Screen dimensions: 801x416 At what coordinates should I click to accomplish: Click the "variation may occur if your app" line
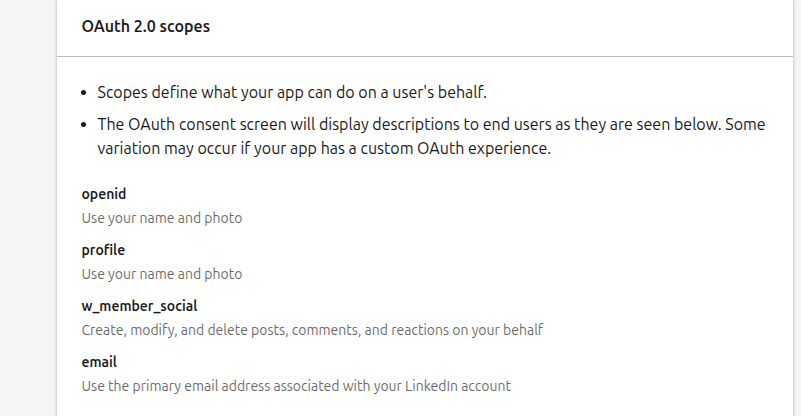[x=324, y=148]
